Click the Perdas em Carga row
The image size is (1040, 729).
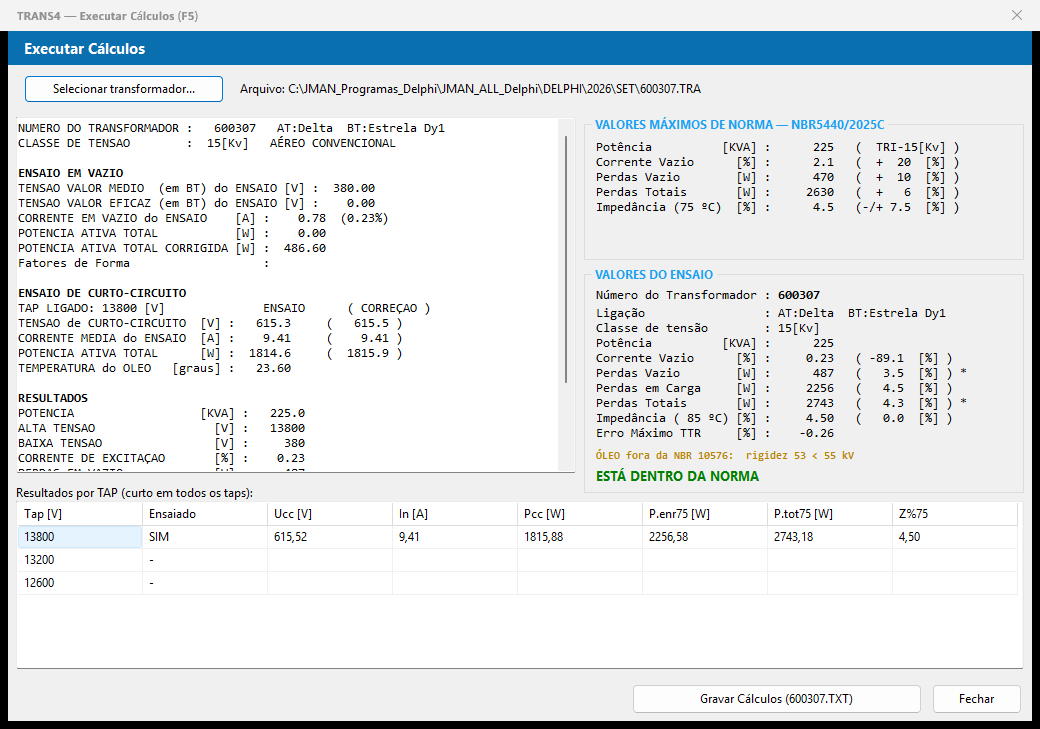774,388
